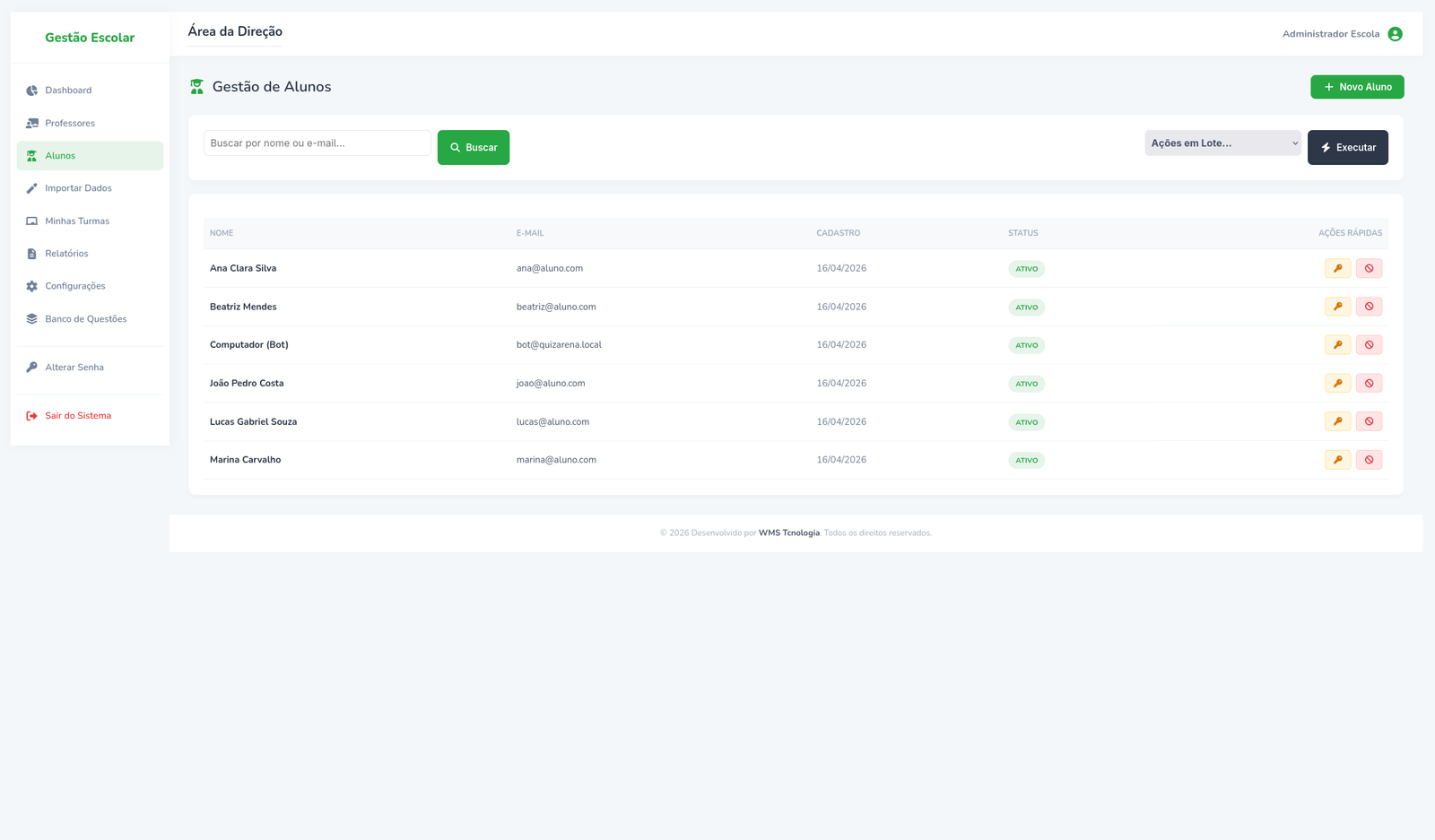
Task: Click the key icon for Ana Clara Silva
Action: pos(1337,268)
